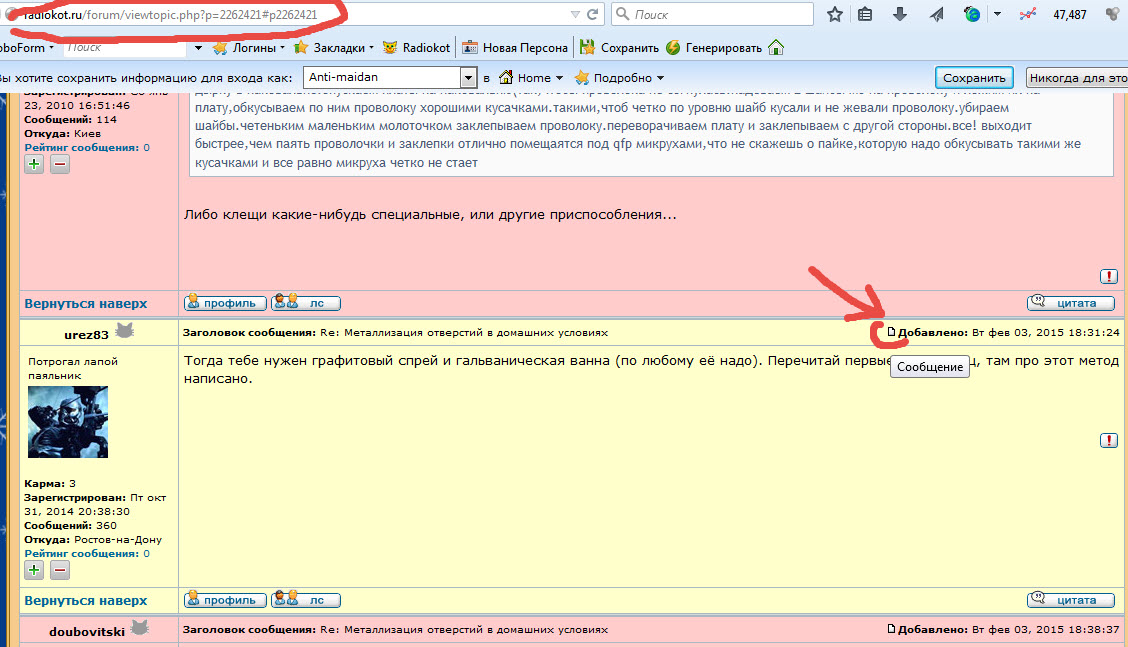
Task: Bookmark this page with the star icon
Action: 834,14
